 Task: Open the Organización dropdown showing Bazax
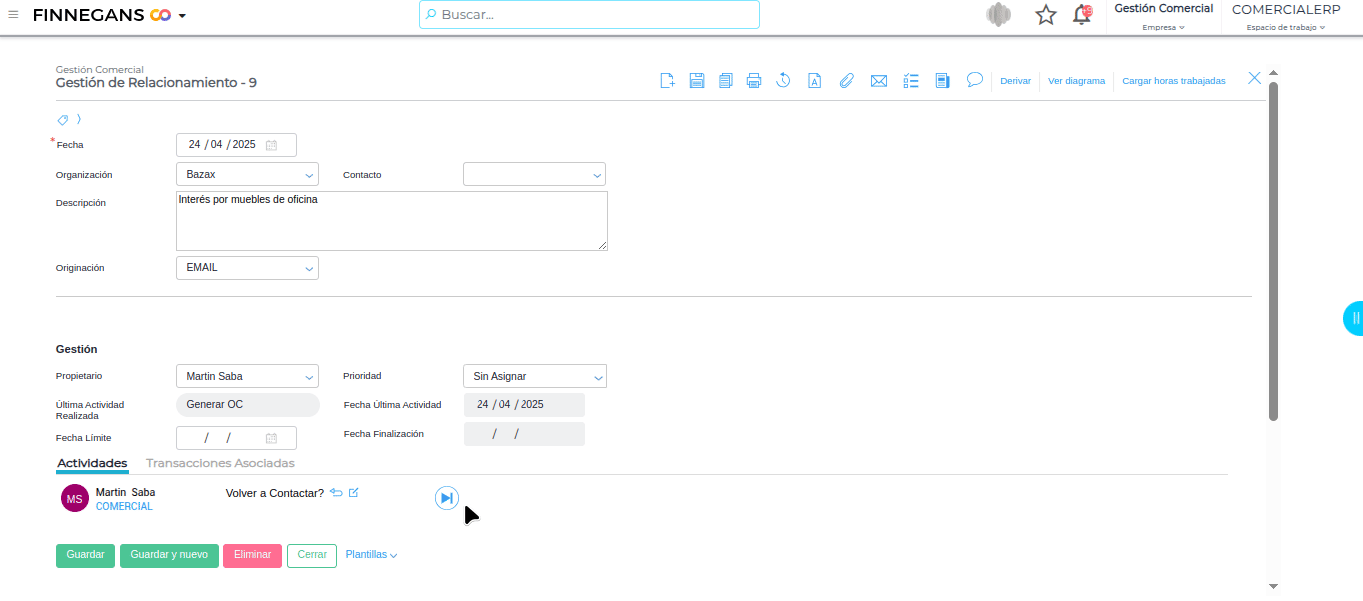pos(247,174)
